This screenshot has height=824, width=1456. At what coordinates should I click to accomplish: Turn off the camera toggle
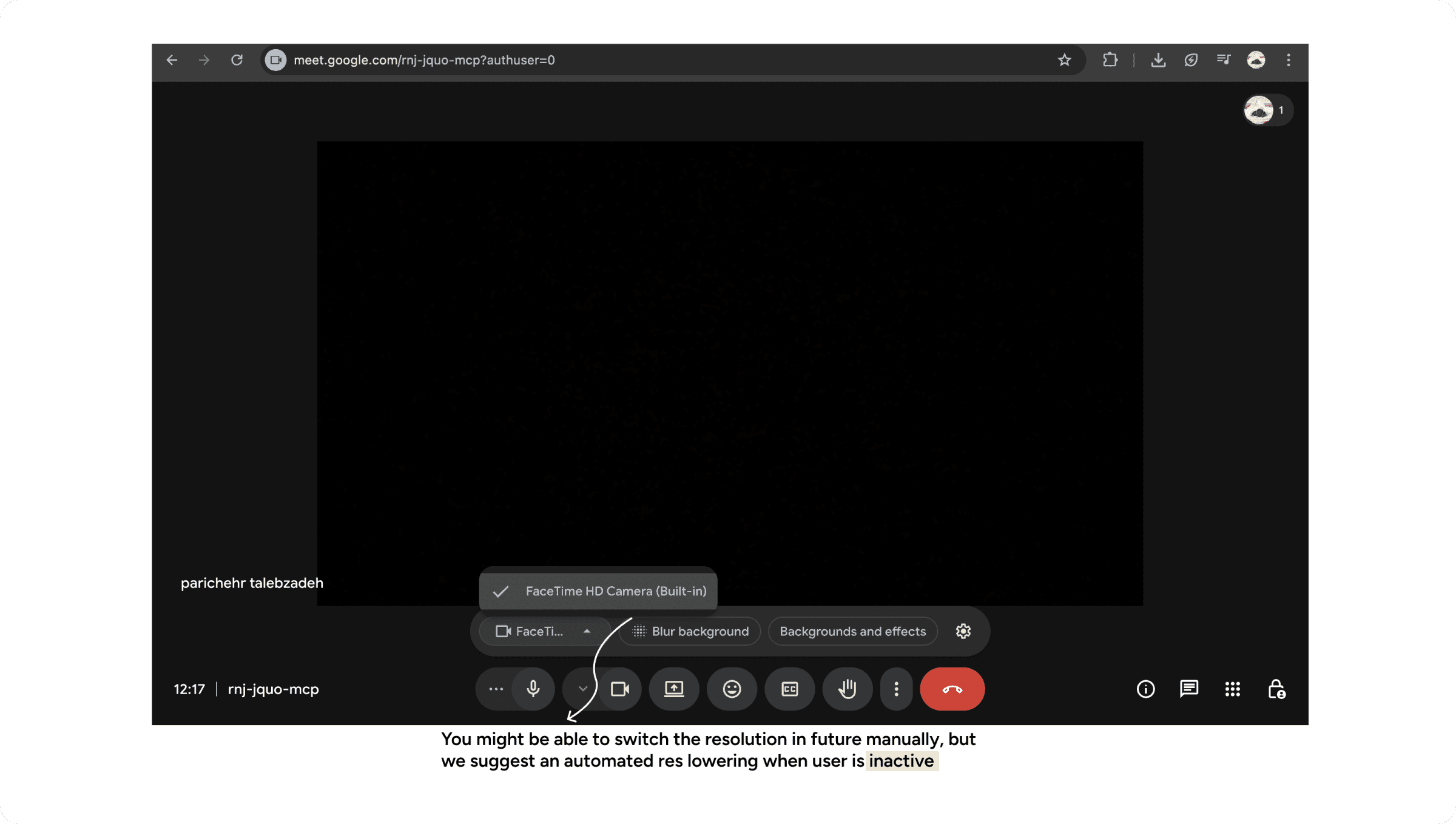(x=619, y=689)
